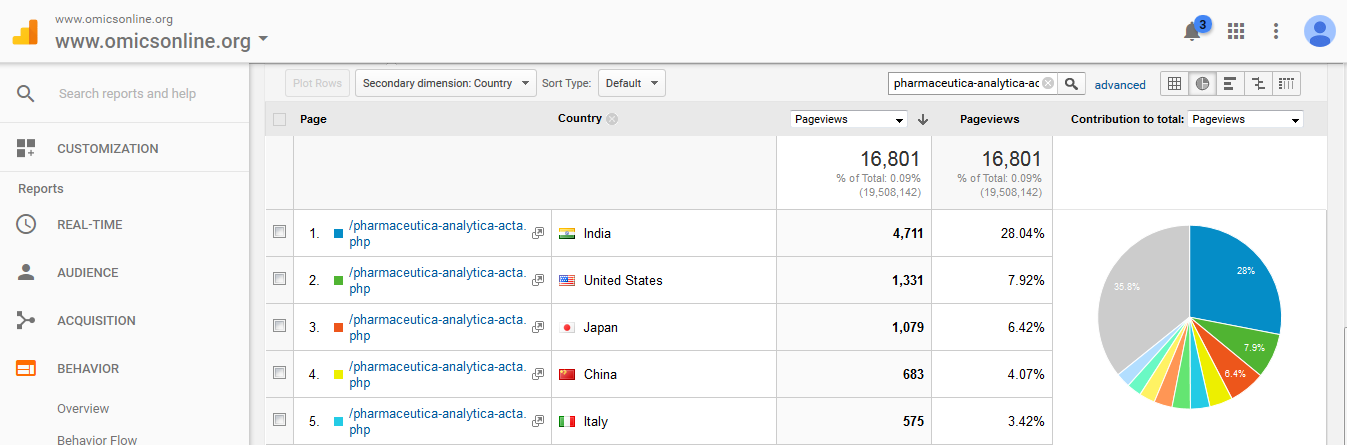This screenshot has height=445, width=1347.
Task: Open the three-dot more options menu
Action: click(x=1276, y=31)
